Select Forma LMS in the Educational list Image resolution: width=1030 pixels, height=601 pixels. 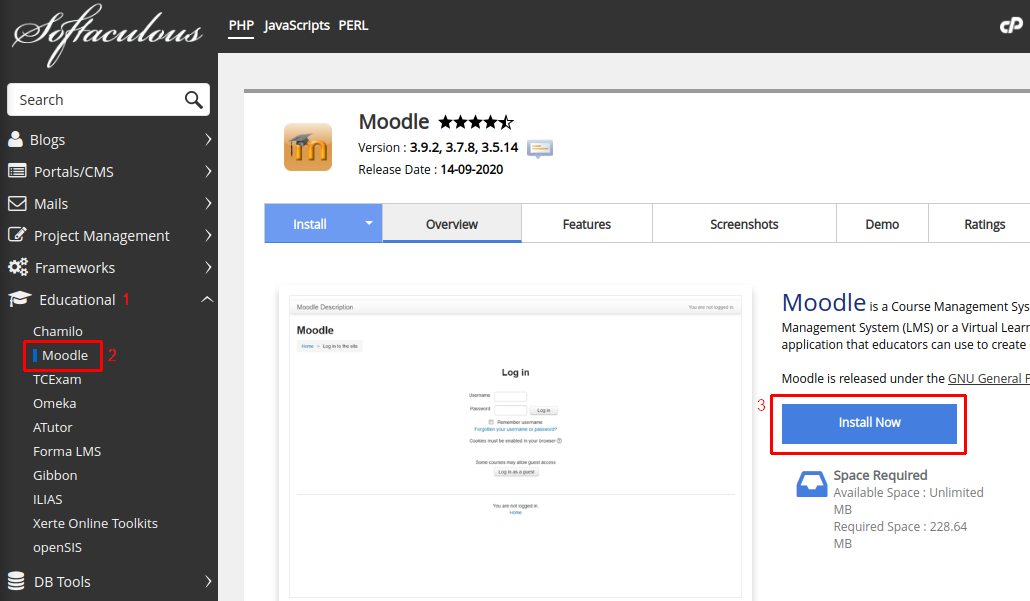pyautogui.click(x=67, y=451)
